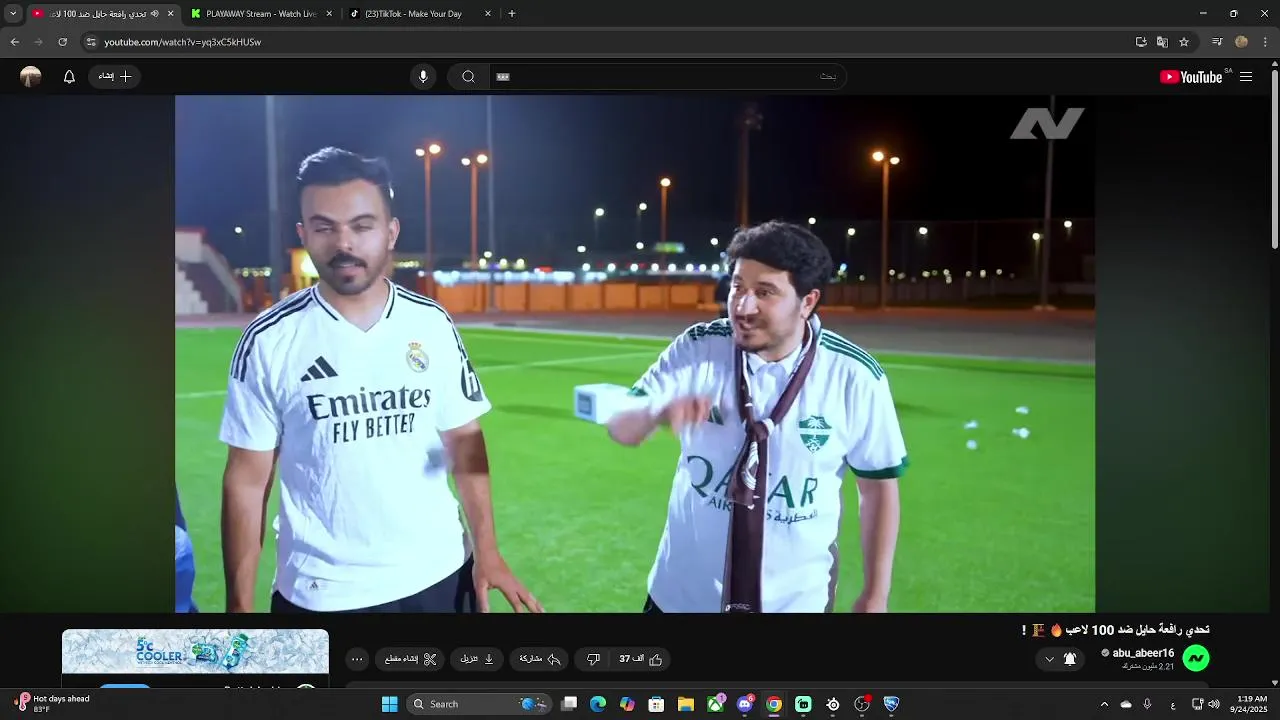Translate this page icon
Screen dimensions: 1280x720
(1162, 42)
